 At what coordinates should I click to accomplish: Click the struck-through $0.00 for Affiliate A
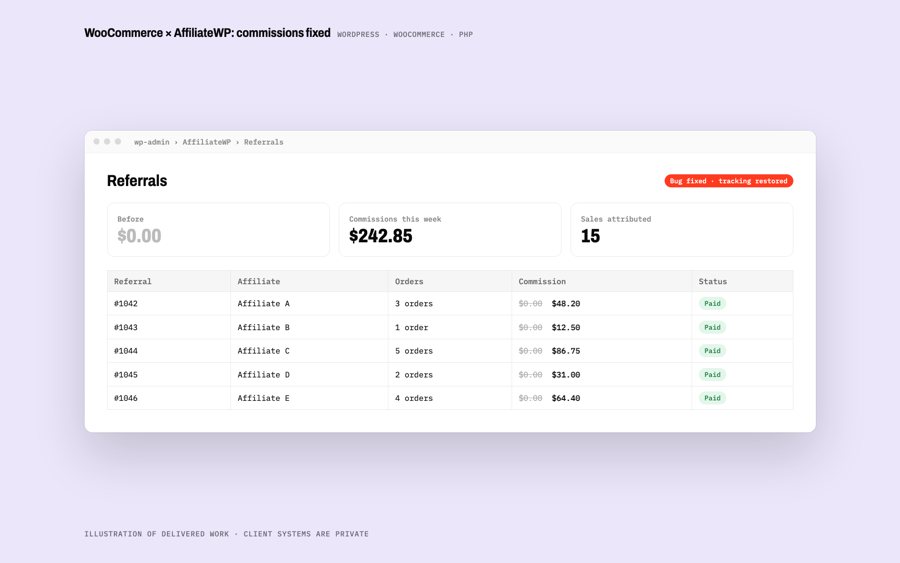click(530, 304)
